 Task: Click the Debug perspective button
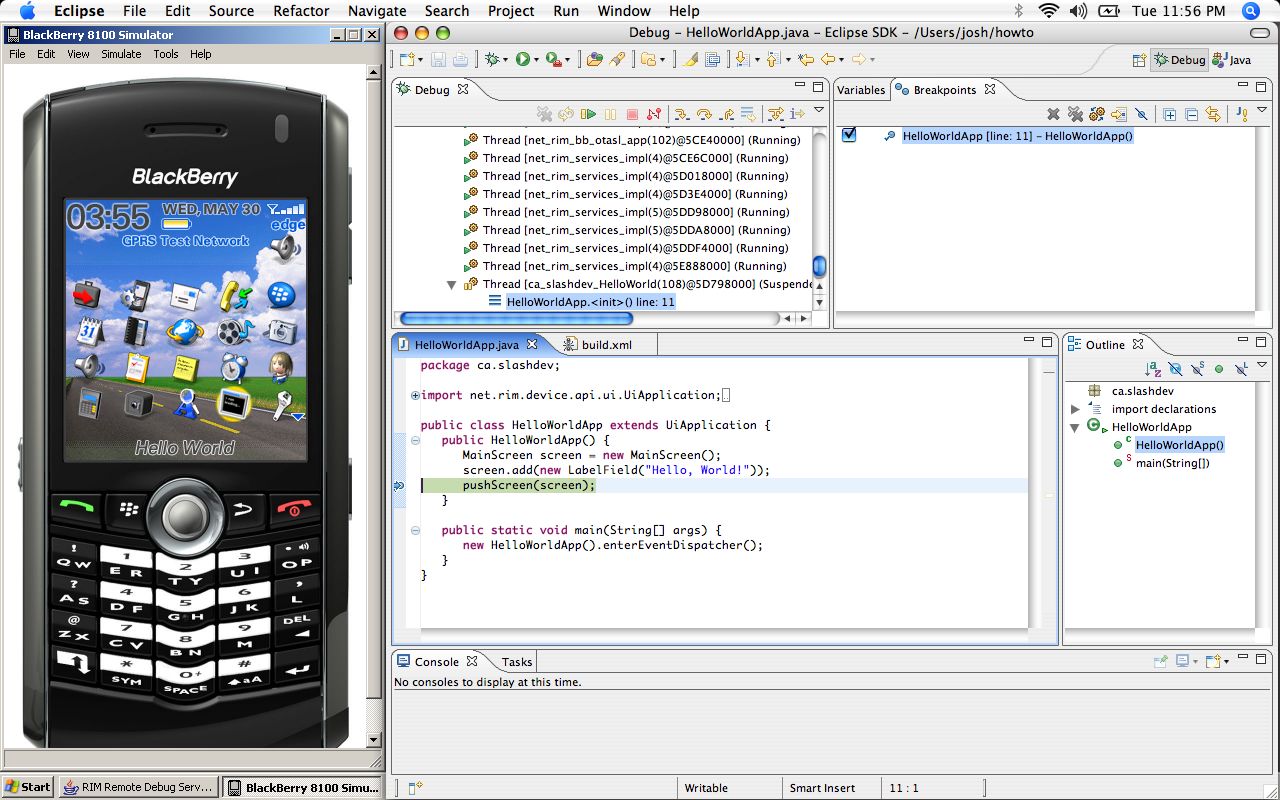click(x=1179, y=60)
